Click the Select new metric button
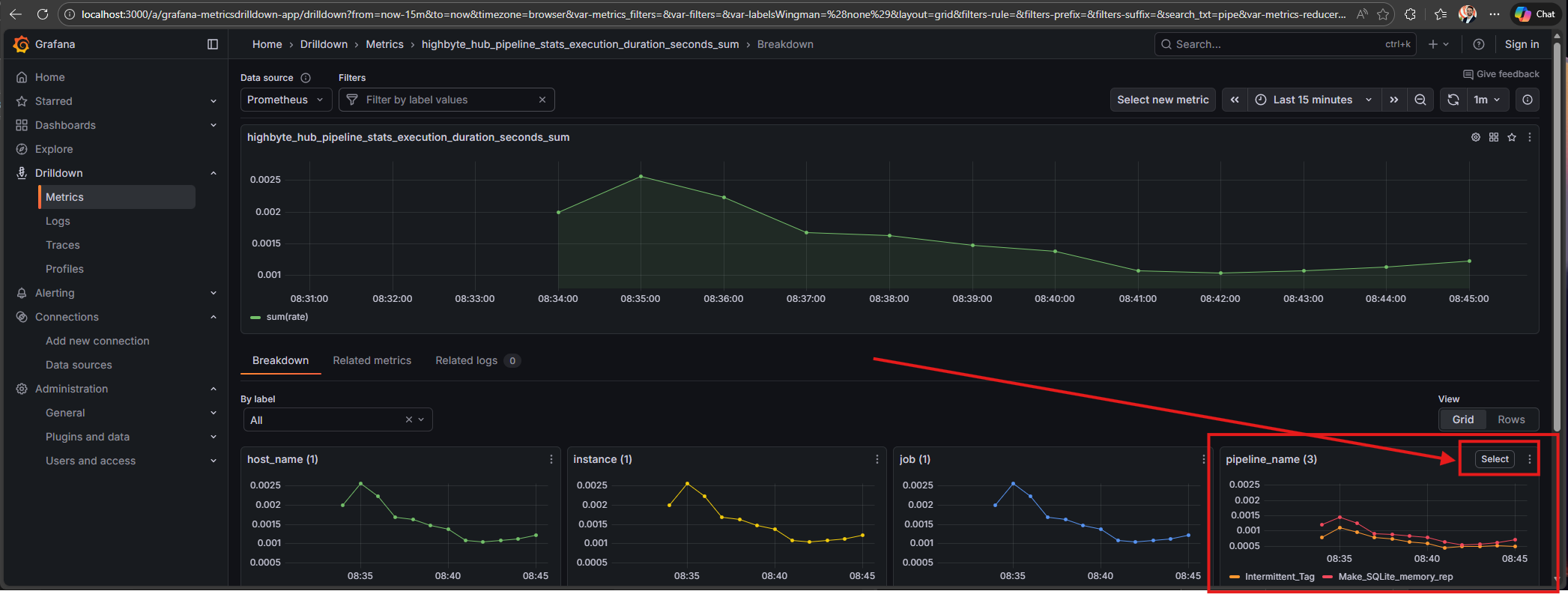The width and height of the screenshot is (1568, 594). click(x=1162, y=100)
